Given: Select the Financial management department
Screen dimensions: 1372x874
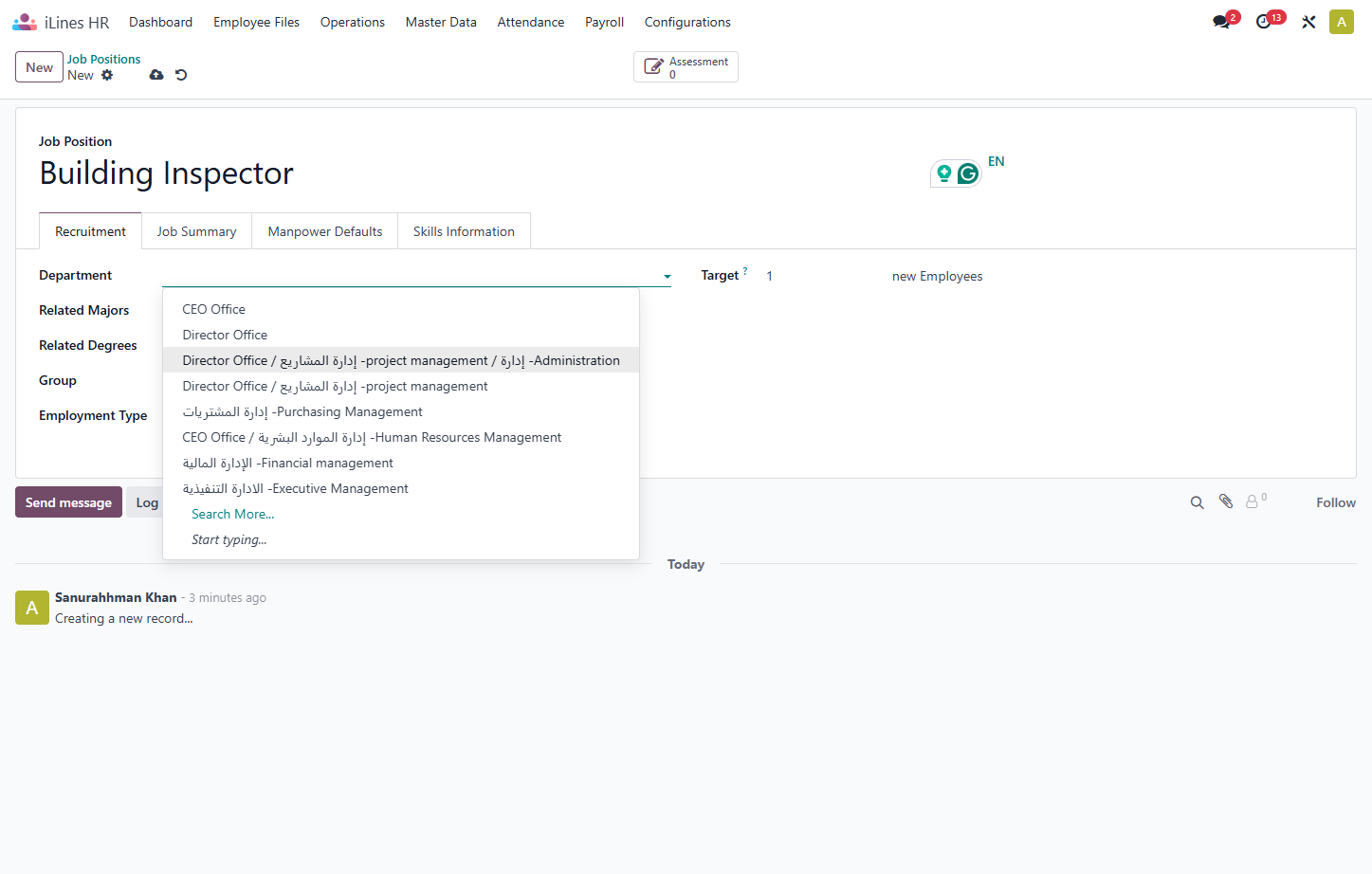Looking at the screenshot, I should (x=401, y=463).
